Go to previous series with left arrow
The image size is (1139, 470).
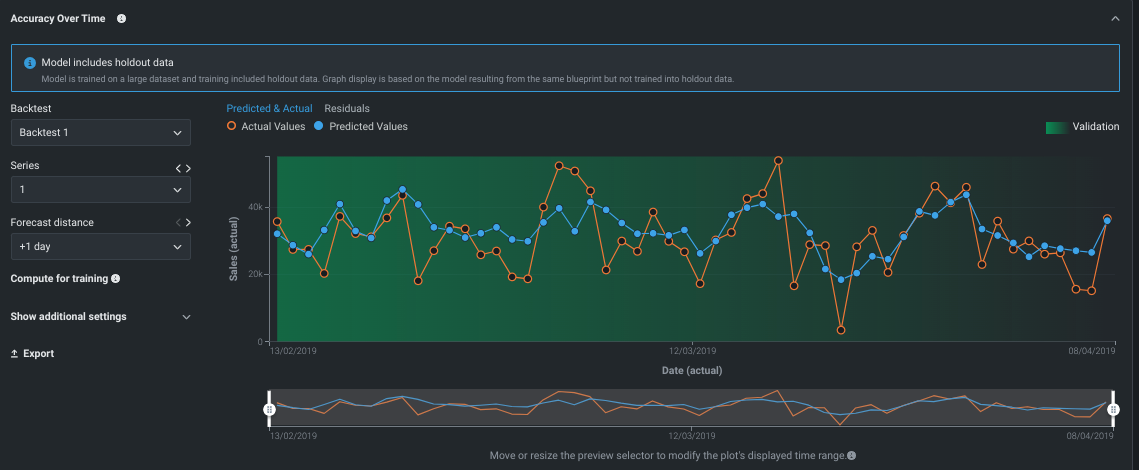pos(178,168)
